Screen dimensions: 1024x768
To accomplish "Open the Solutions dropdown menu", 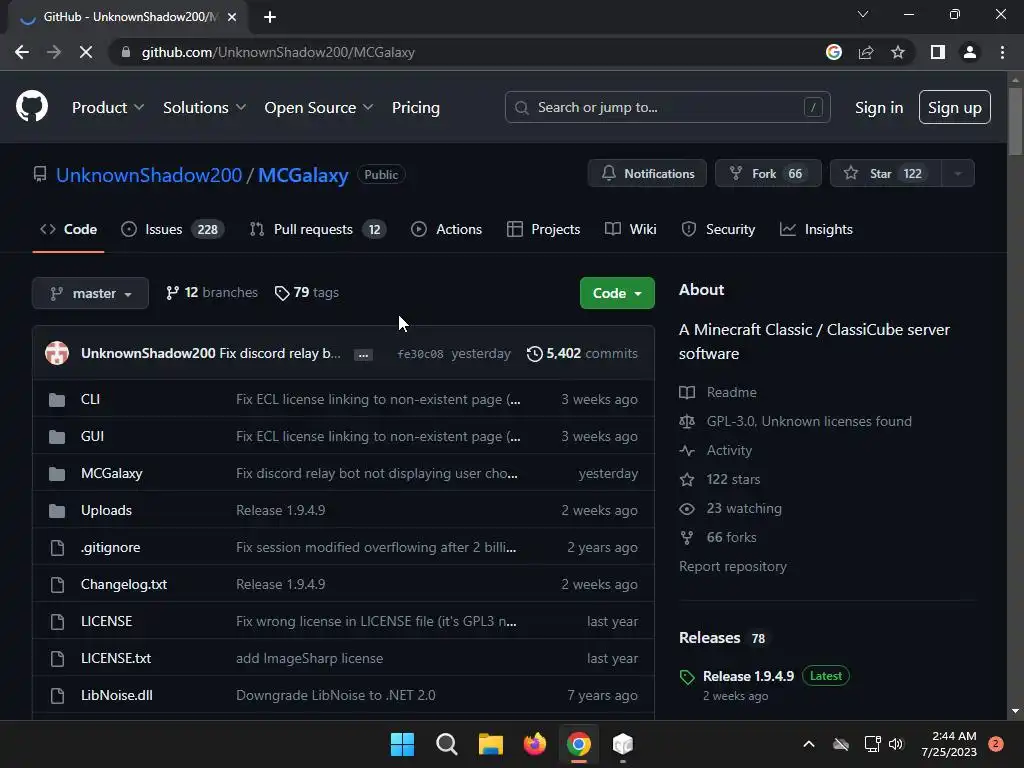I will [204, 108].
